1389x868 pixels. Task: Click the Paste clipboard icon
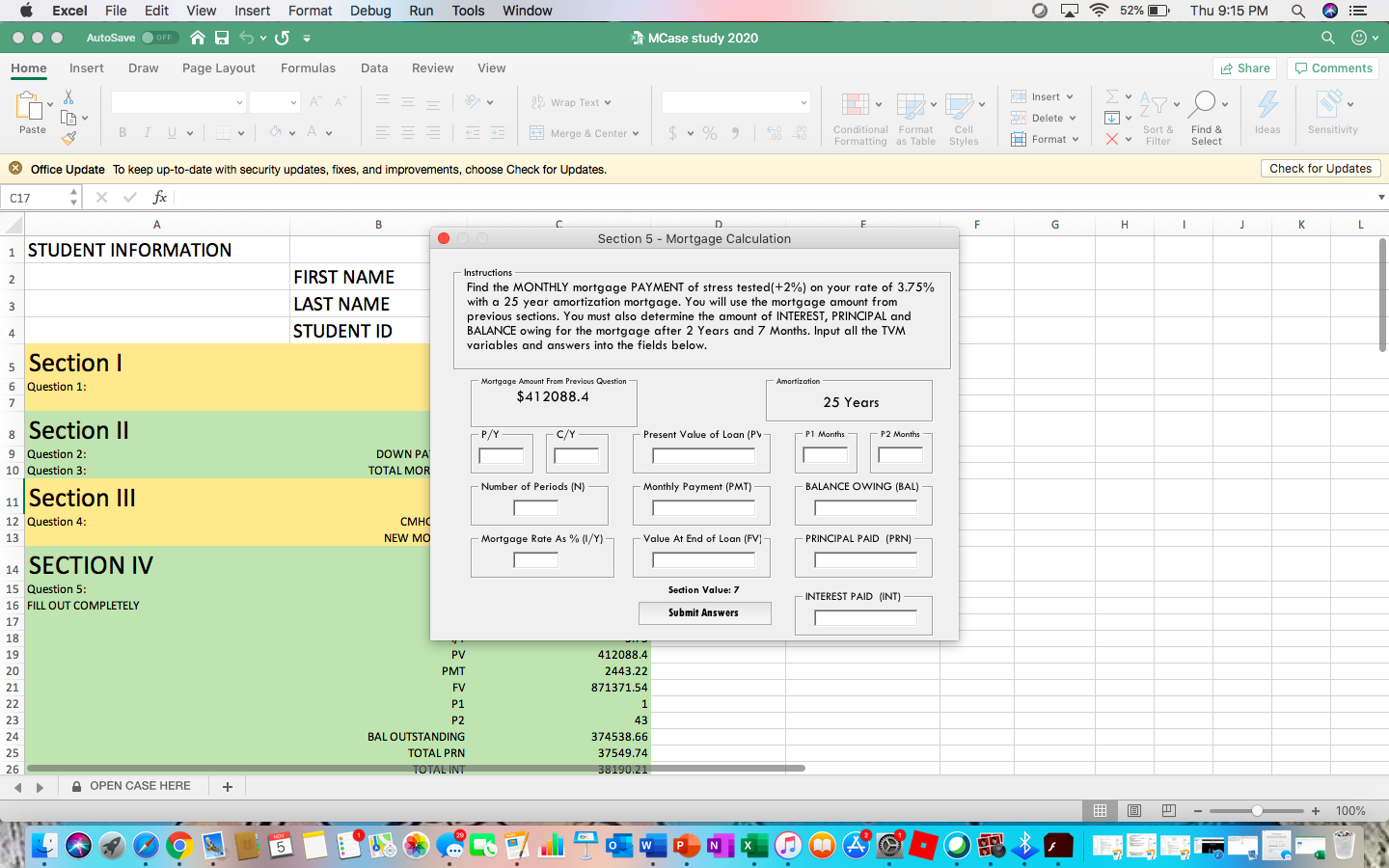click(x=29, y=105)
